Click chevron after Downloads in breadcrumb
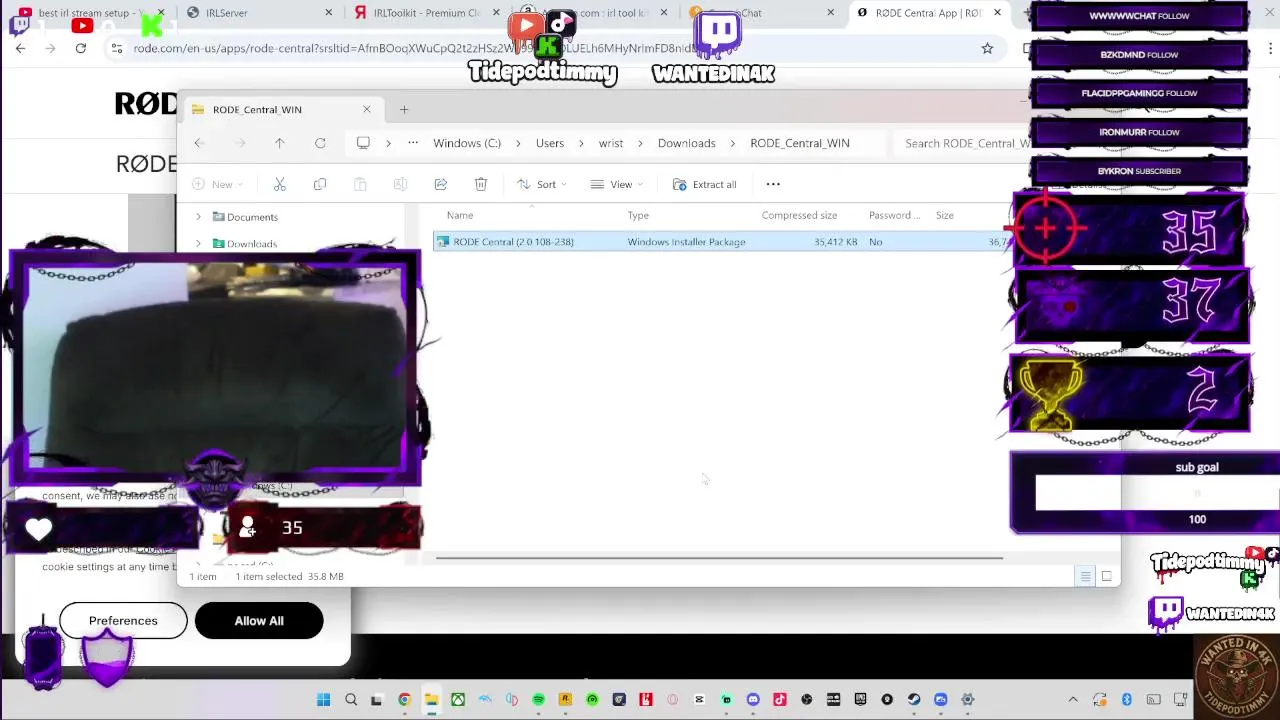Viewport: 1280px width, 720px height. click(732, 143)
